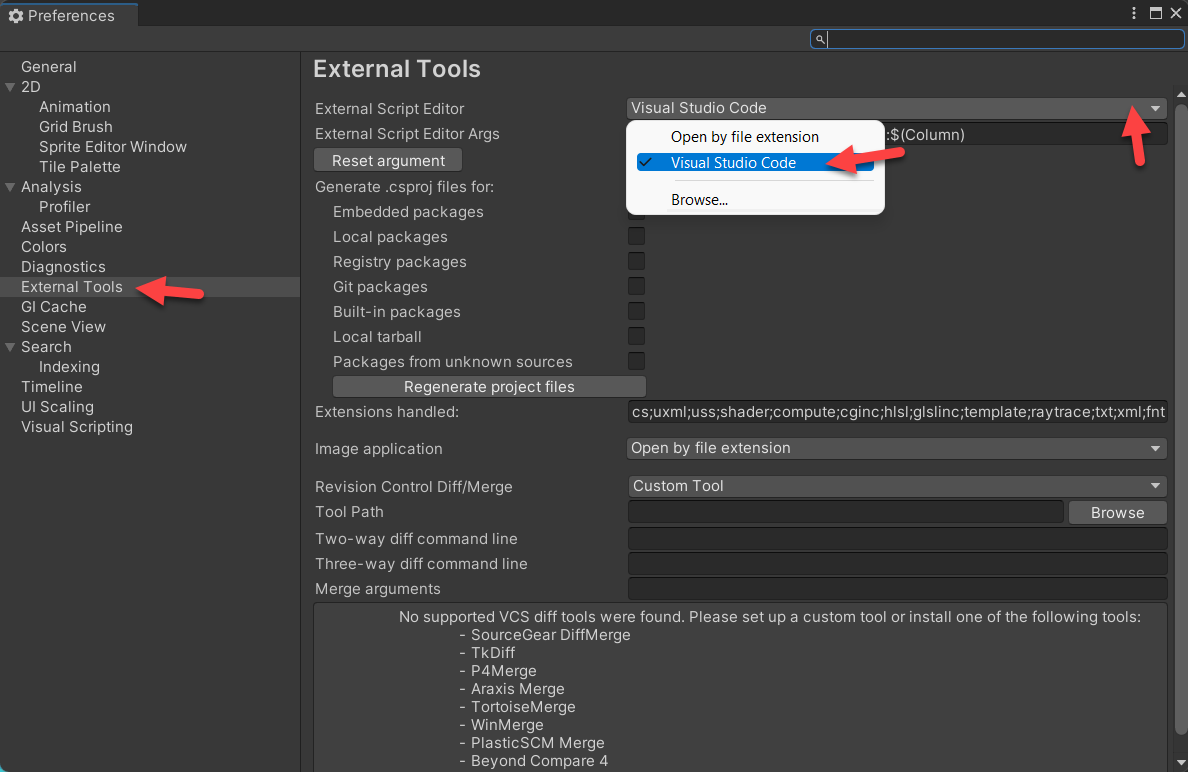This screenshot has height=772, width=1188.
Task: Collapse the Analysis section triangle
Action: (11, 187)
